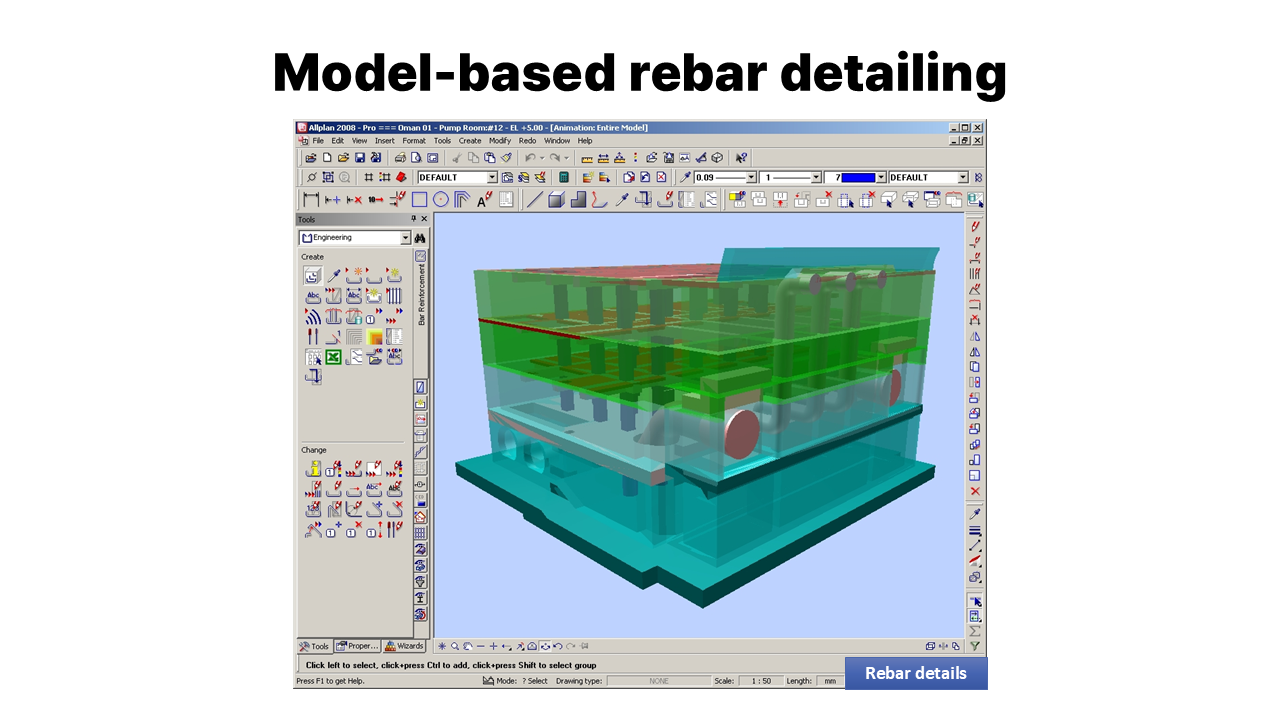Click the zoom magnifier icon below the viewport
Screen dimensions: 1280x720
[455, 646]
